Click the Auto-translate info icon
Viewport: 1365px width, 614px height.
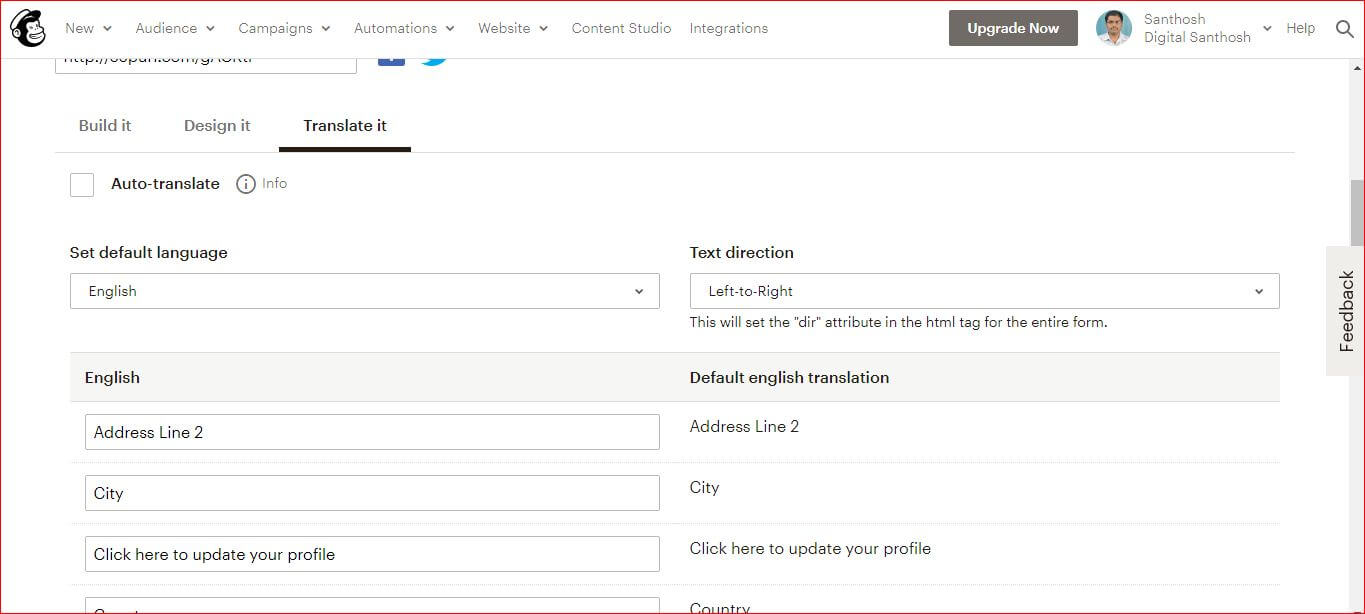tap(246, 184)
